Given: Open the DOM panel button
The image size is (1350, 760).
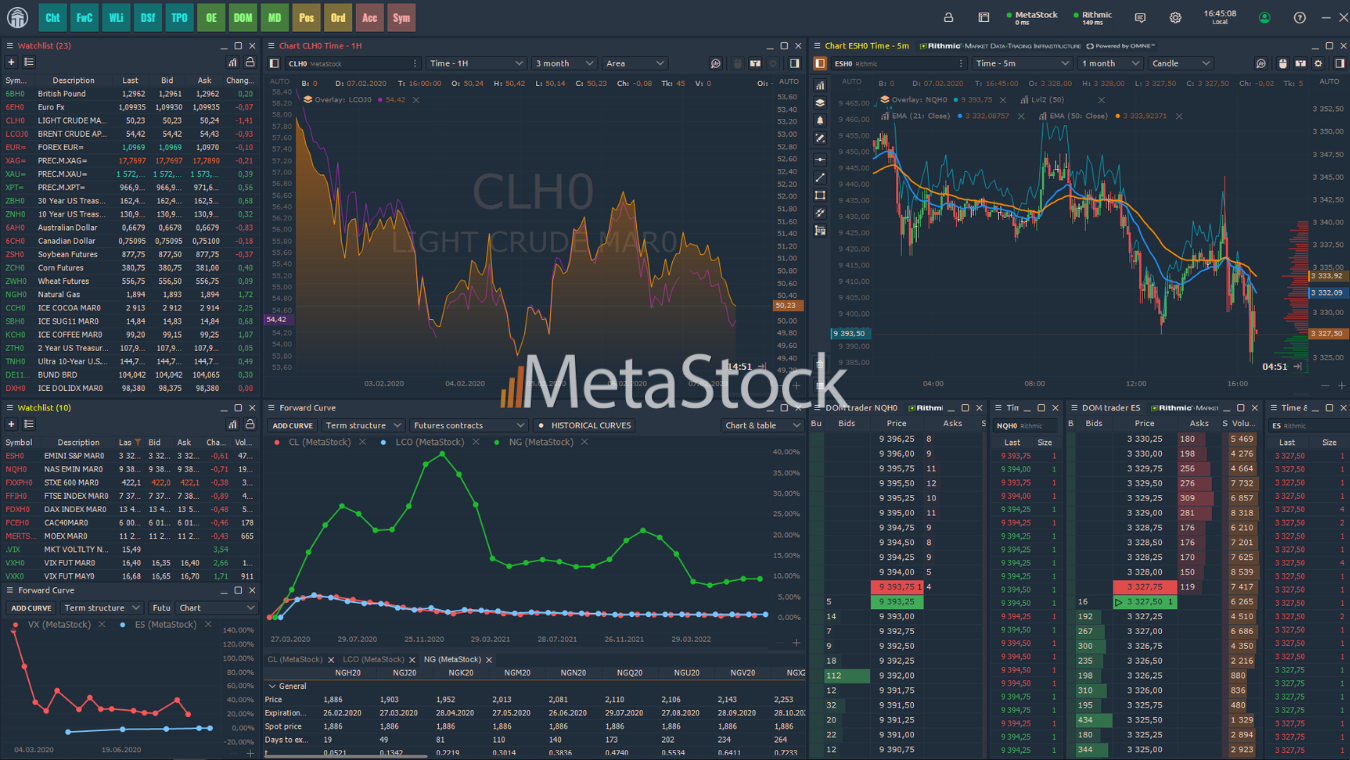Looking at the screenshot, I should 243,17.
